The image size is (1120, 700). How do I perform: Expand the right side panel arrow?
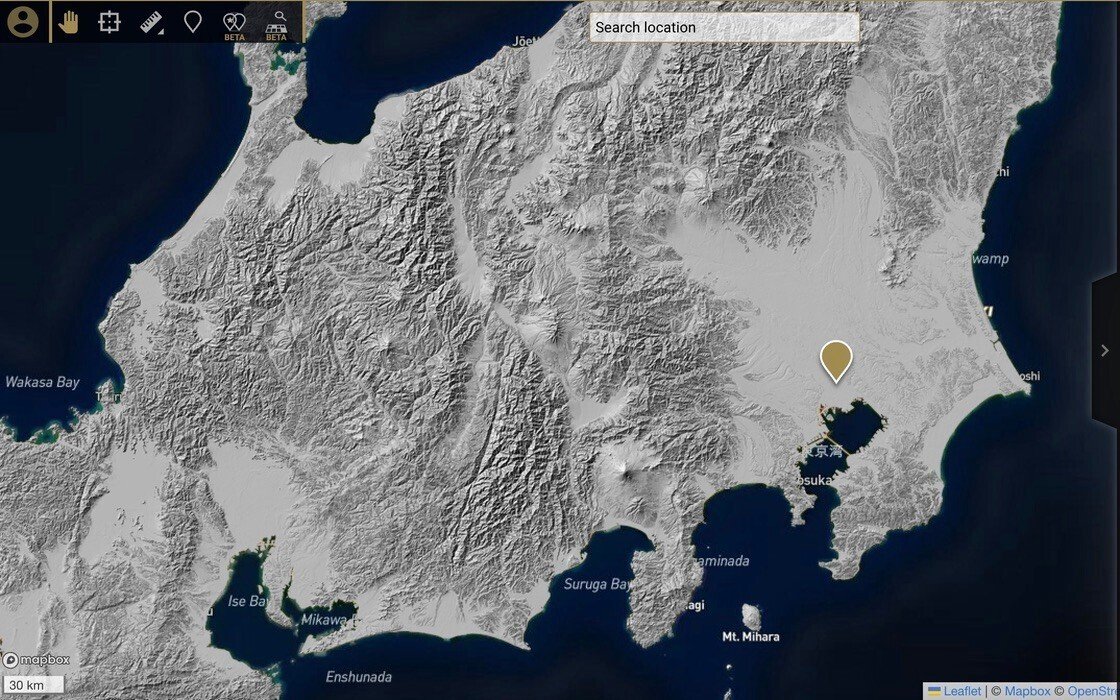click(x=1105, y=350)
